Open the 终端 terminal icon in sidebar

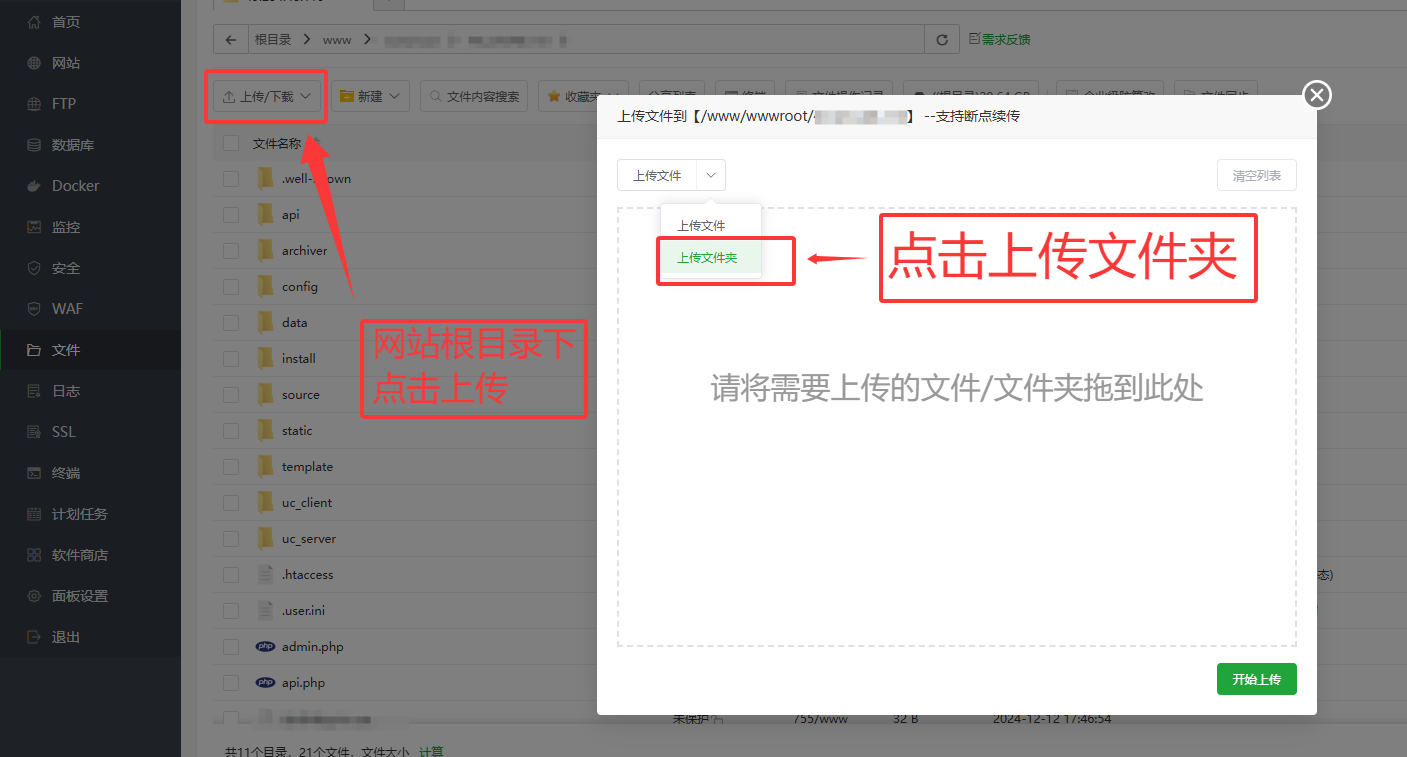(34, 473)
